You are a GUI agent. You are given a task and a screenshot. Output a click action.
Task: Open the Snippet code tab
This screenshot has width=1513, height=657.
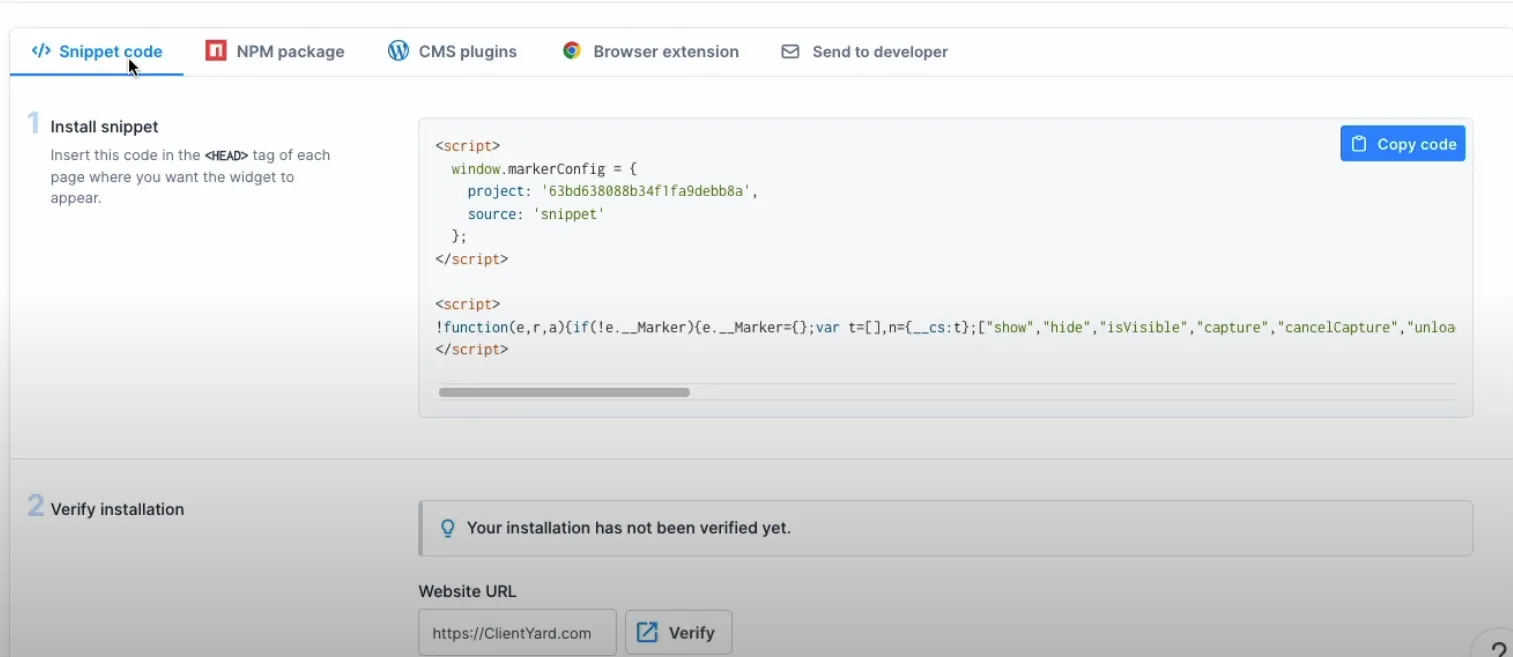pyautogui.click(x=97, y=52)
